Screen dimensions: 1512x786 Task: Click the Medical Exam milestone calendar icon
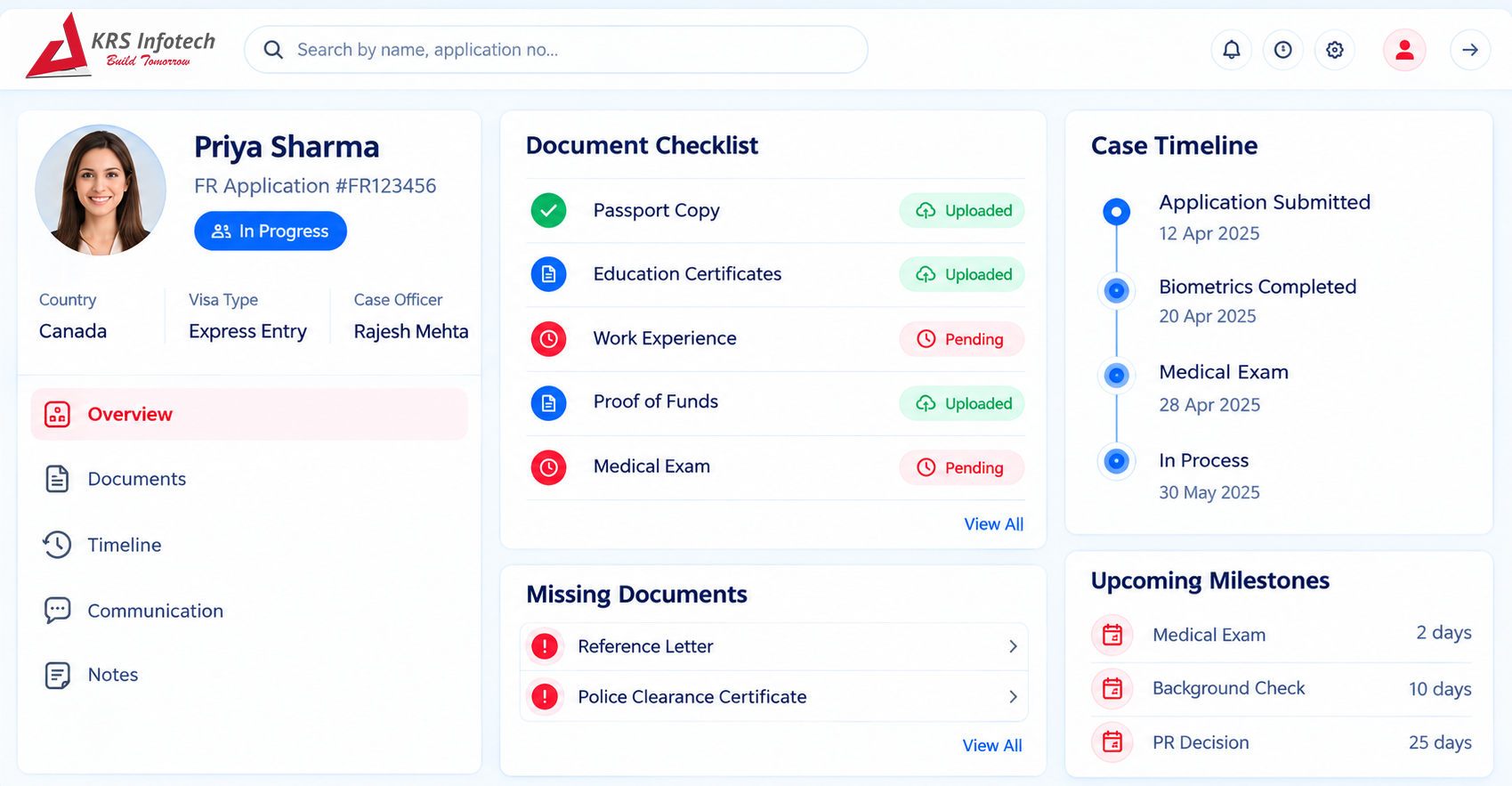pos(1112,635)
